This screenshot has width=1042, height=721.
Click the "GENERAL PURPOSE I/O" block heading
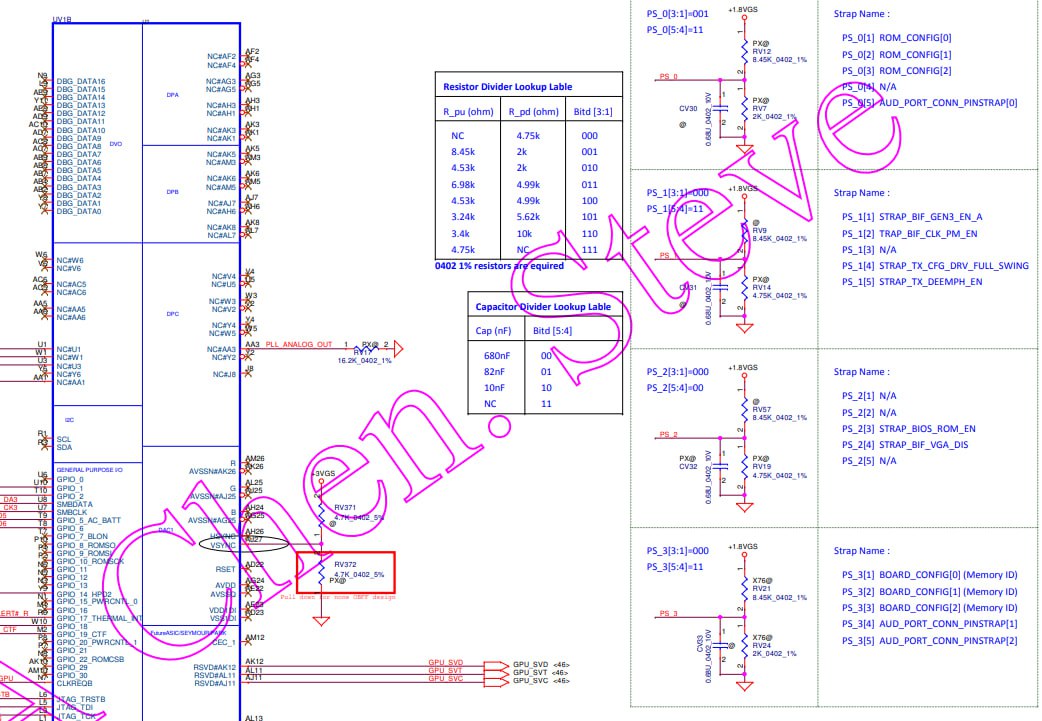(x=89, y=470)
